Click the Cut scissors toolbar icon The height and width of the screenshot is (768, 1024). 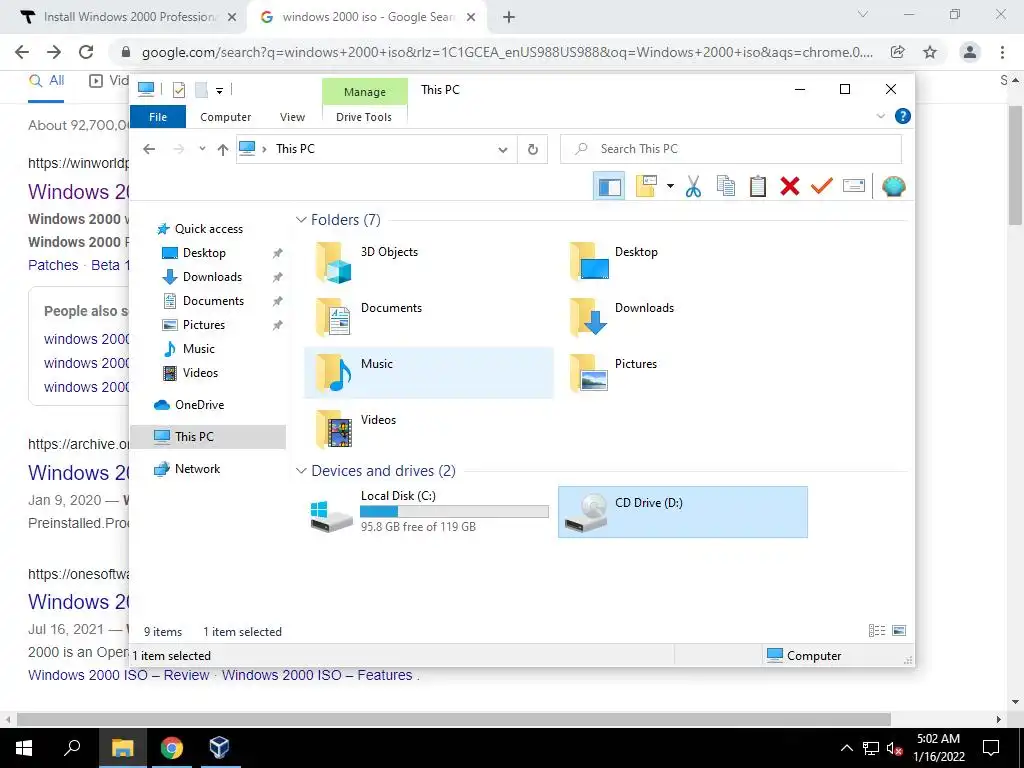693,187
